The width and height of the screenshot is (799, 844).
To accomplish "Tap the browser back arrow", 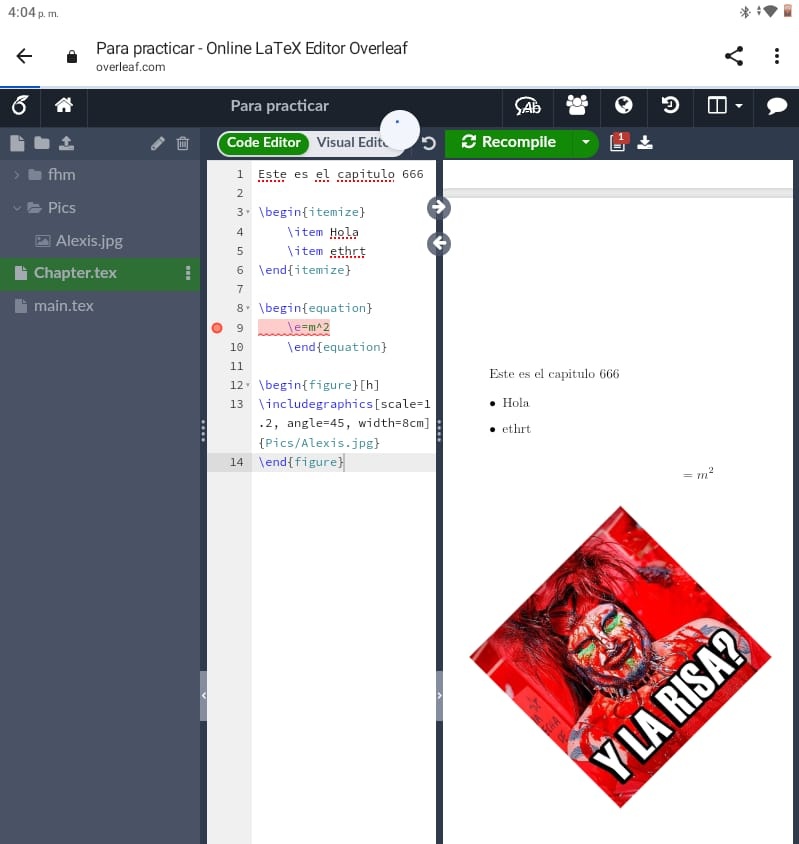I will pos(24,56).
